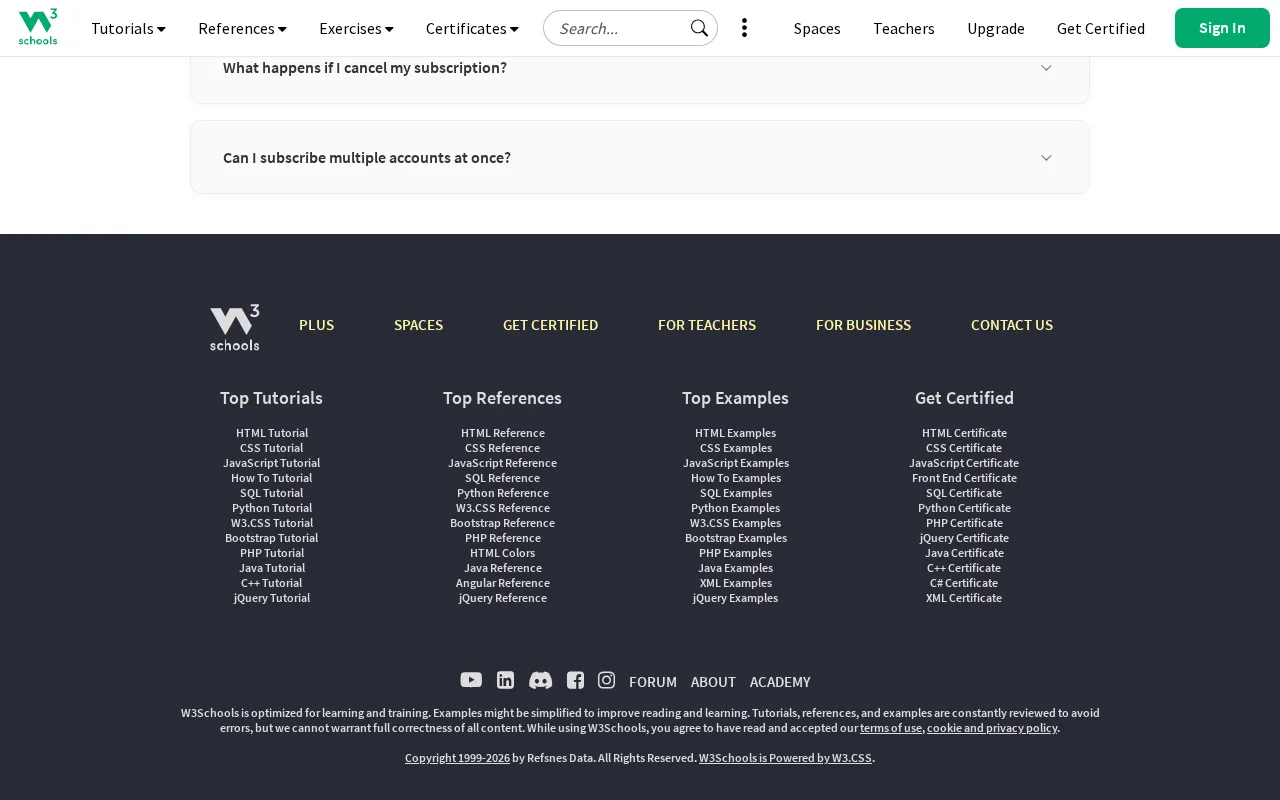The height and width of the screenshot is (800, 1280).
Task: Click the green Sign In button
Action: 1222,28
